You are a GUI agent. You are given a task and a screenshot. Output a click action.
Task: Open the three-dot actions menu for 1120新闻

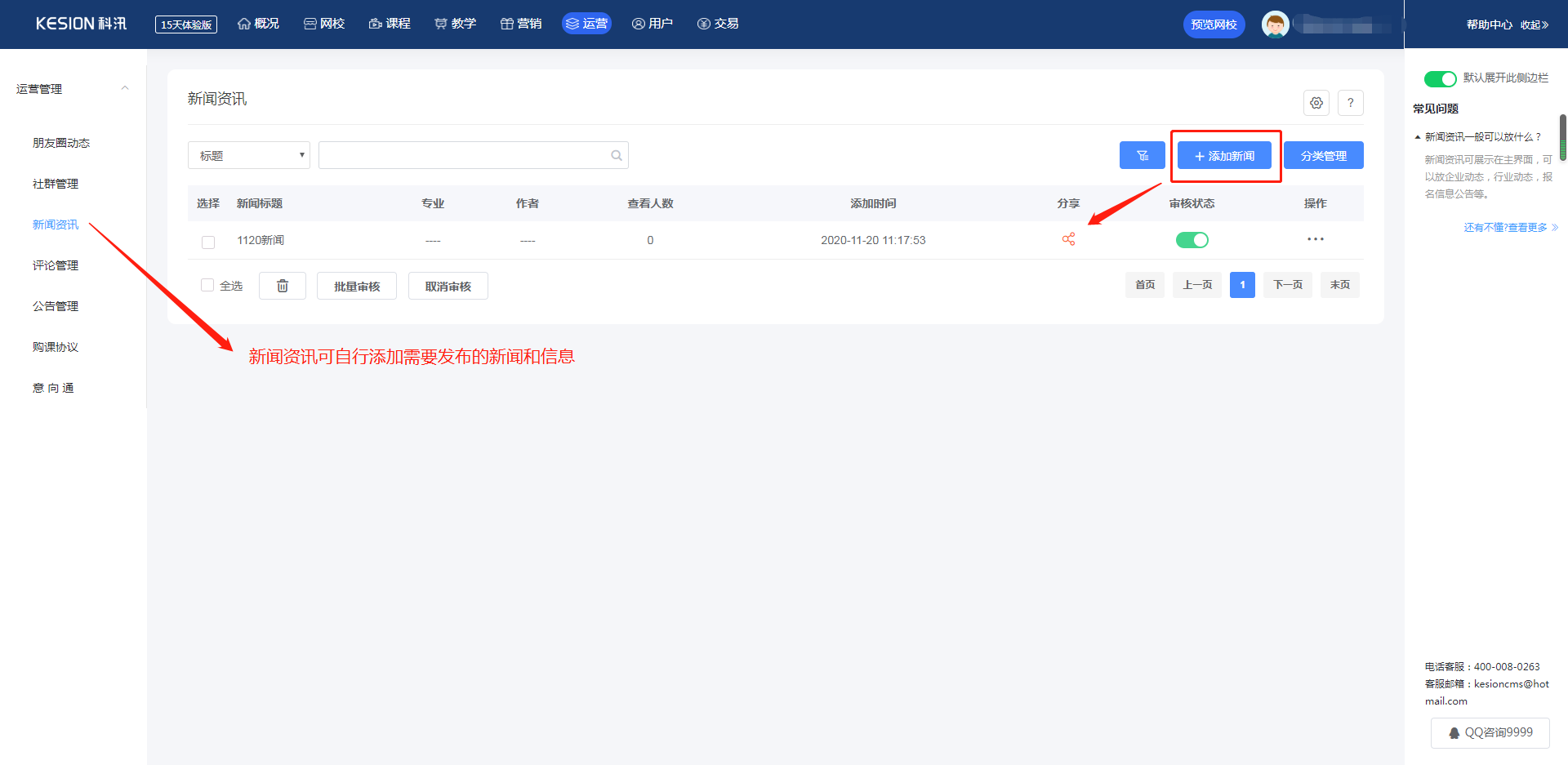[x=1315, y=239]
